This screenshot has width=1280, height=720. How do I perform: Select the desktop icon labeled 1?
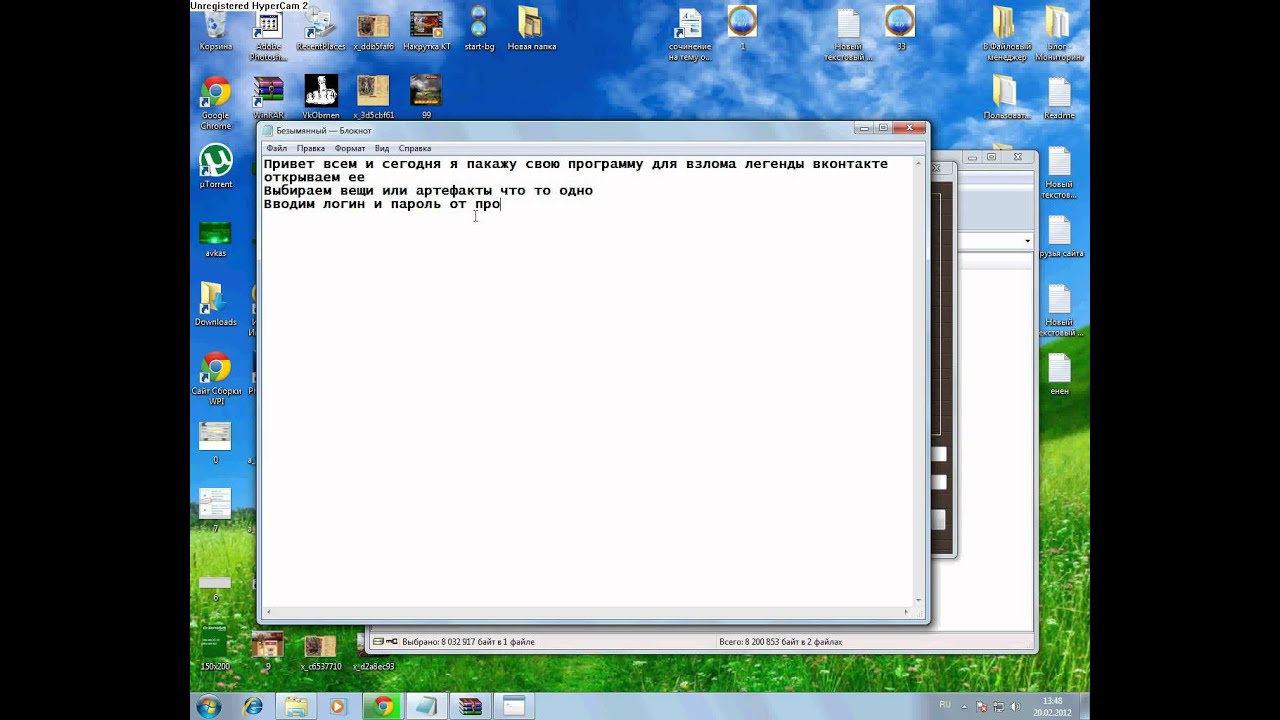[742, 28]
